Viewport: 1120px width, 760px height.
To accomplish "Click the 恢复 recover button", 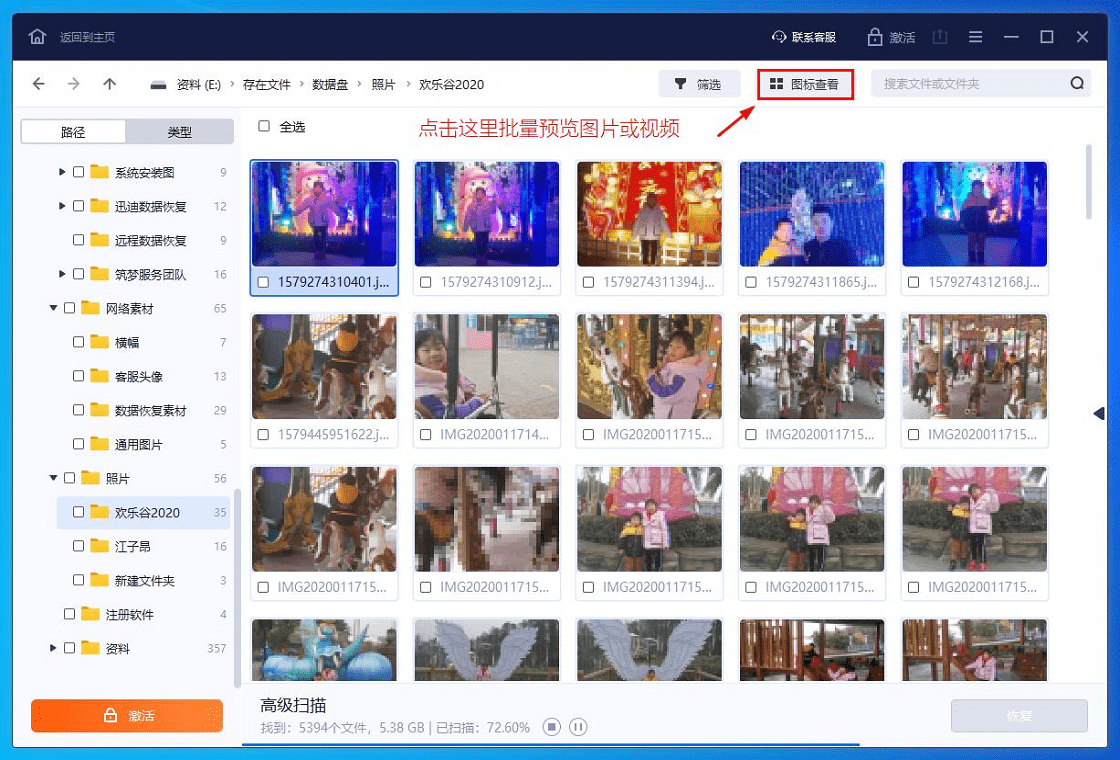I will 1019,716.
